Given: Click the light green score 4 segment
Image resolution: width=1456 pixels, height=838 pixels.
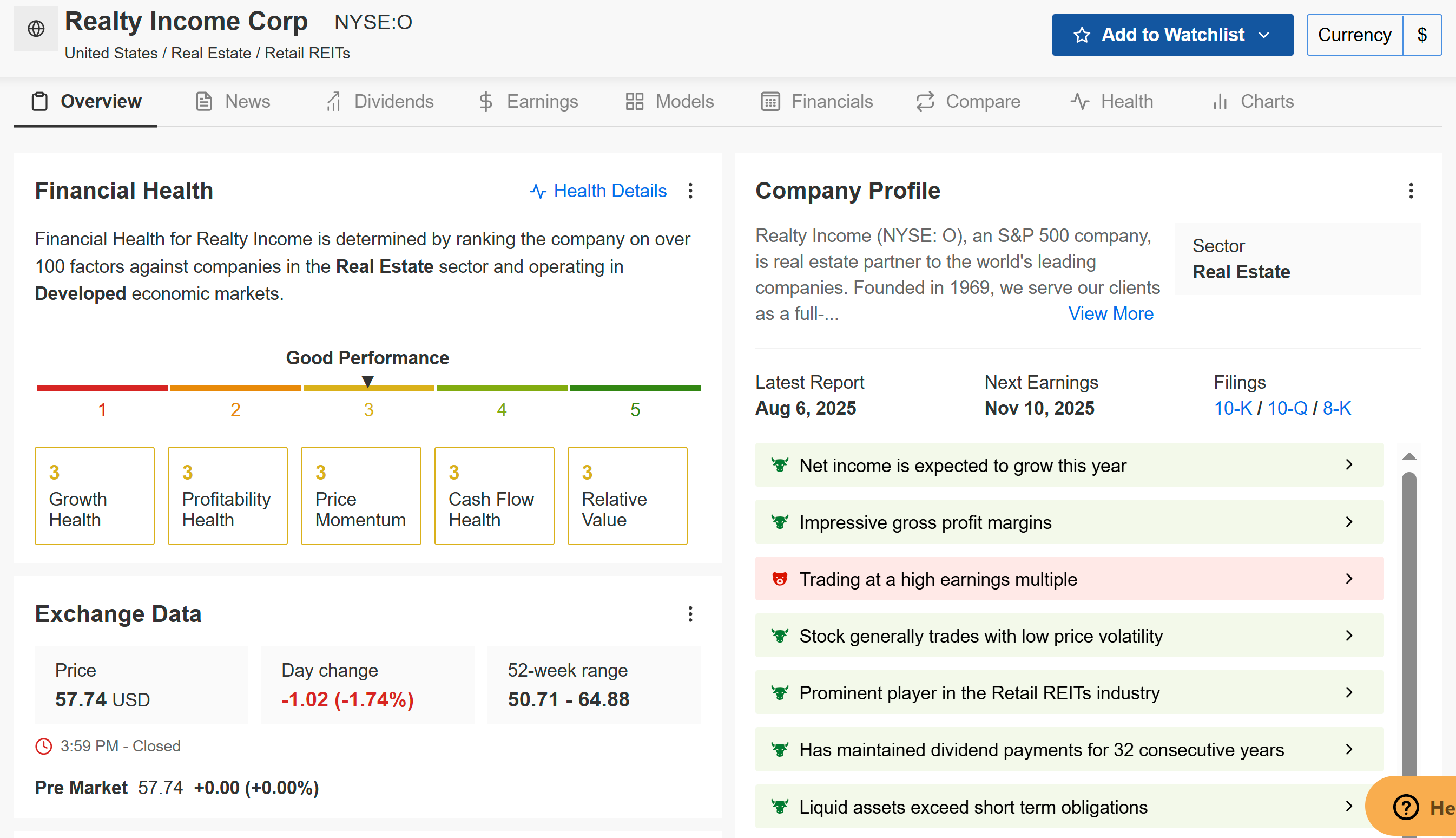Looking at the screenshot, I should click(x=502, y=388).
